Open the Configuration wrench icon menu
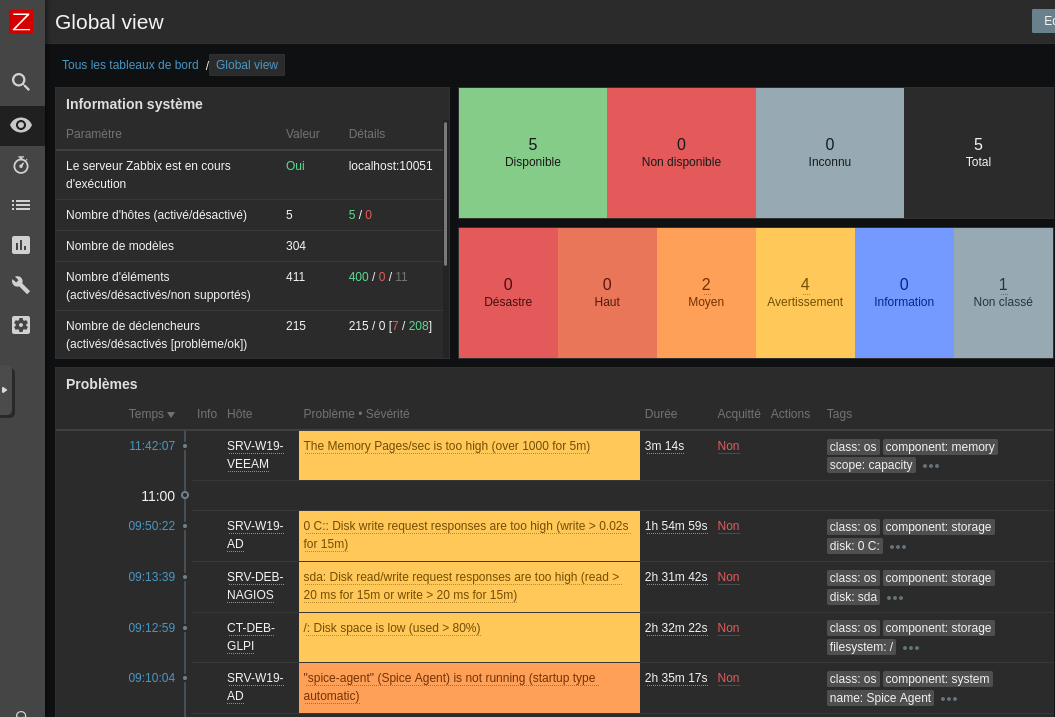1055x717 pixels. coord(21,285)
